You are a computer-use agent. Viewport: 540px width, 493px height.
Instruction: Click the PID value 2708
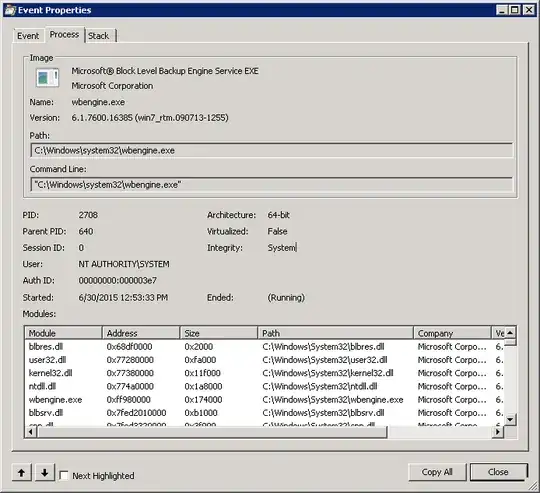[88, 215]
